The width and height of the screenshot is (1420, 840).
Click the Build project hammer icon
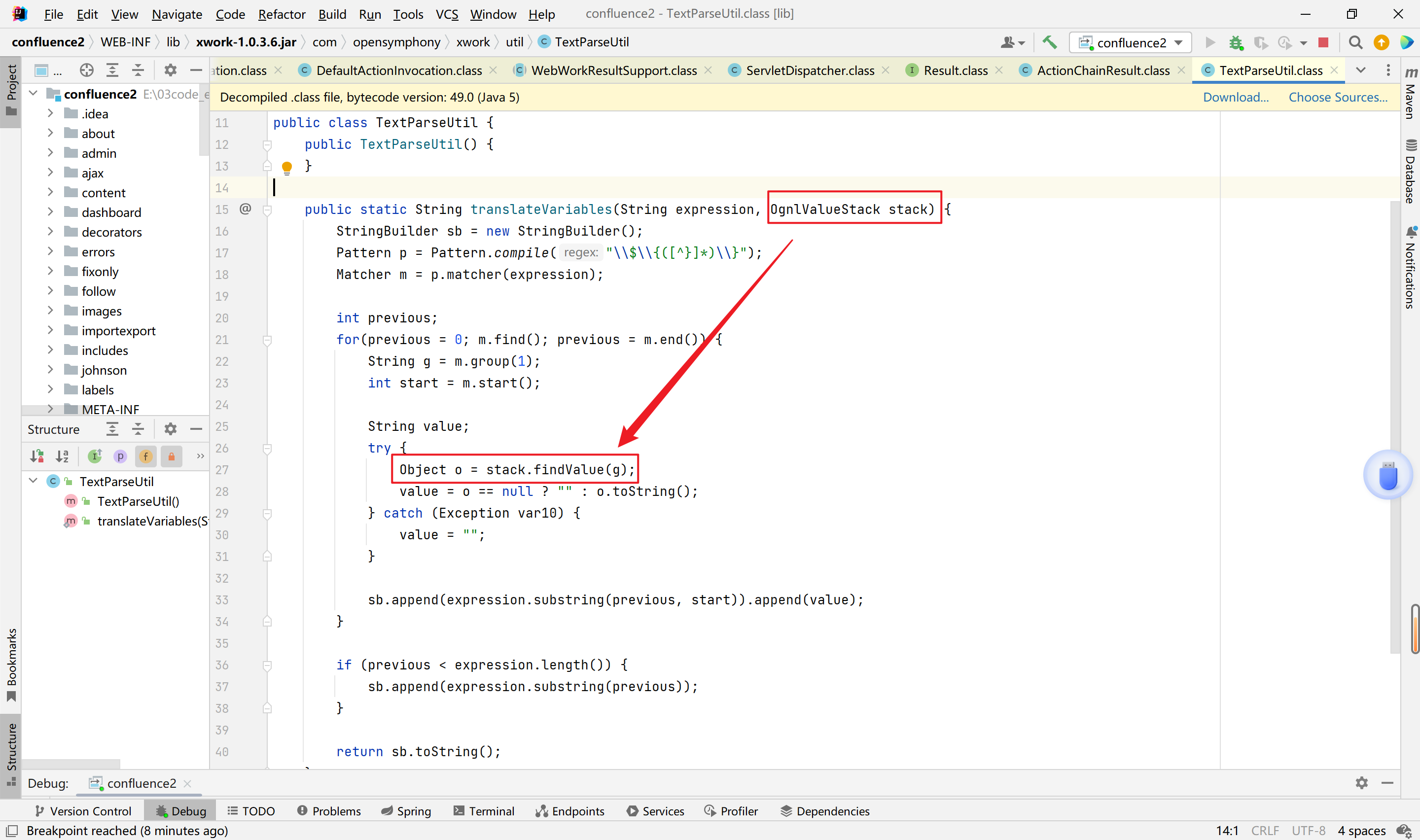[x=1049, y=42]
